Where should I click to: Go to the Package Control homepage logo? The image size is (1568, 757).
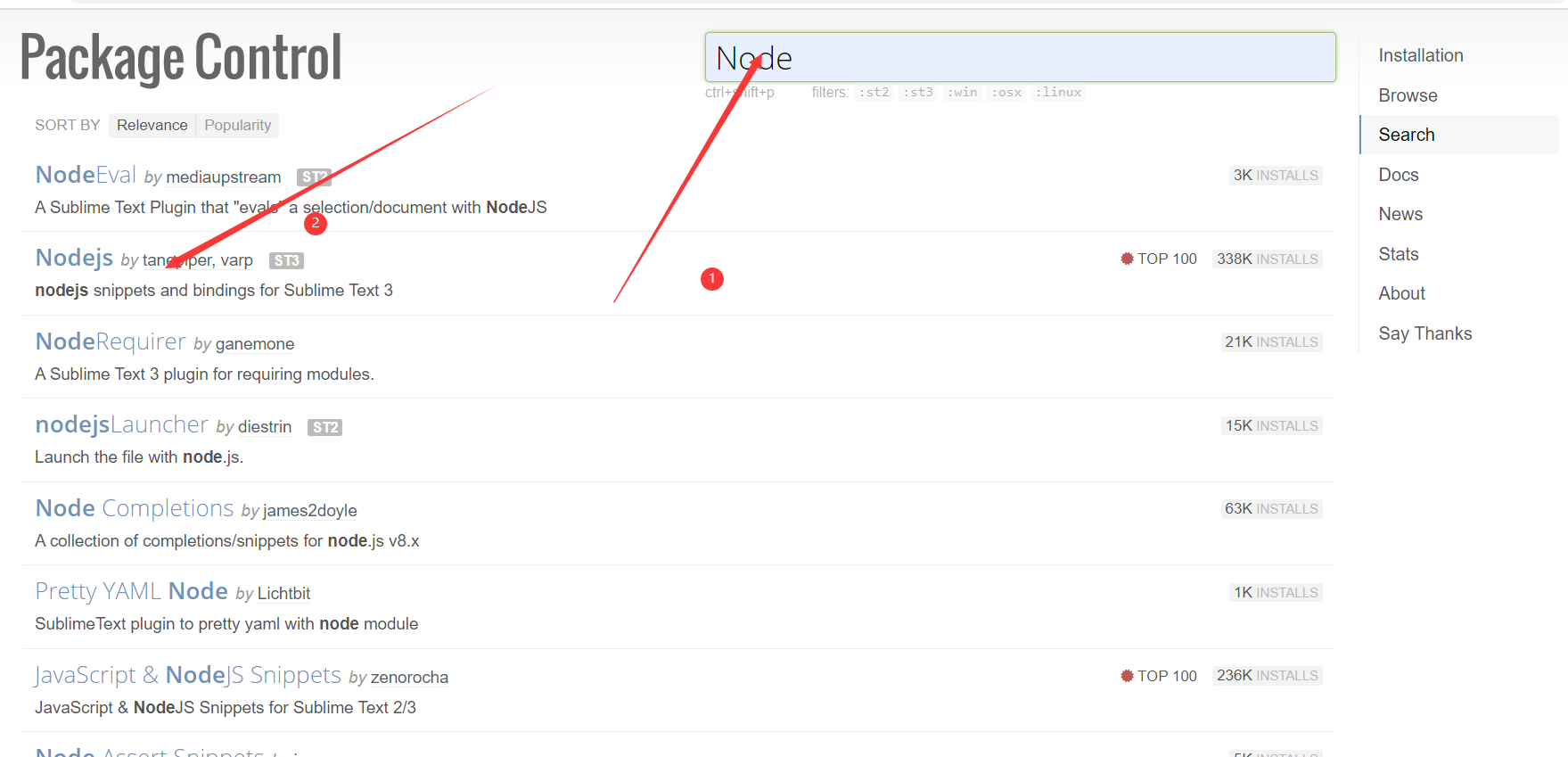[181, 58]
